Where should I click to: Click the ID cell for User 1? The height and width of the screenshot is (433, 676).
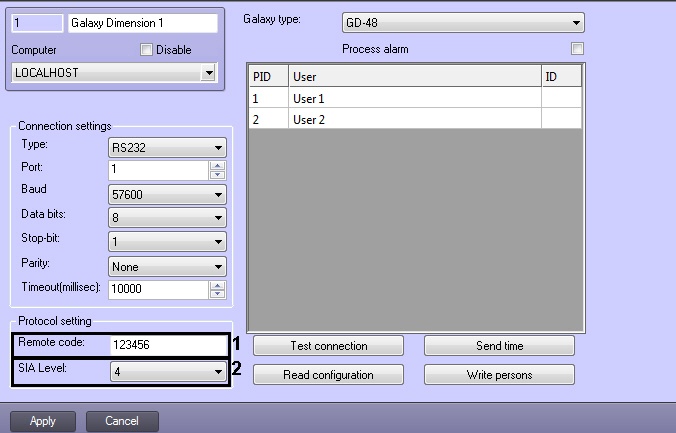561,98
